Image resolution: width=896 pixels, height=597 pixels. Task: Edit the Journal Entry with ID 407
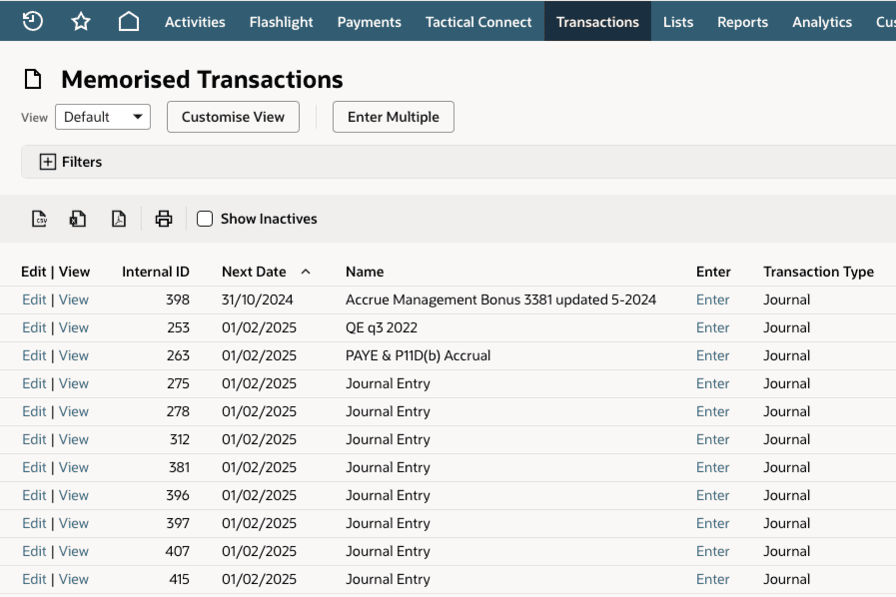point(34,552)
